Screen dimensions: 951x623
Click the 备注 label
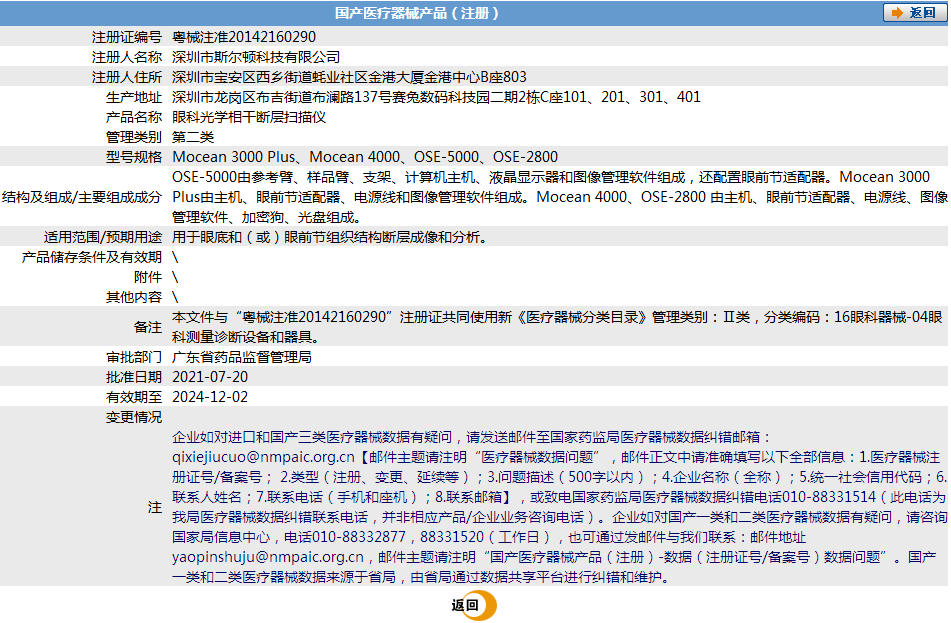click(x=148, y=327)
